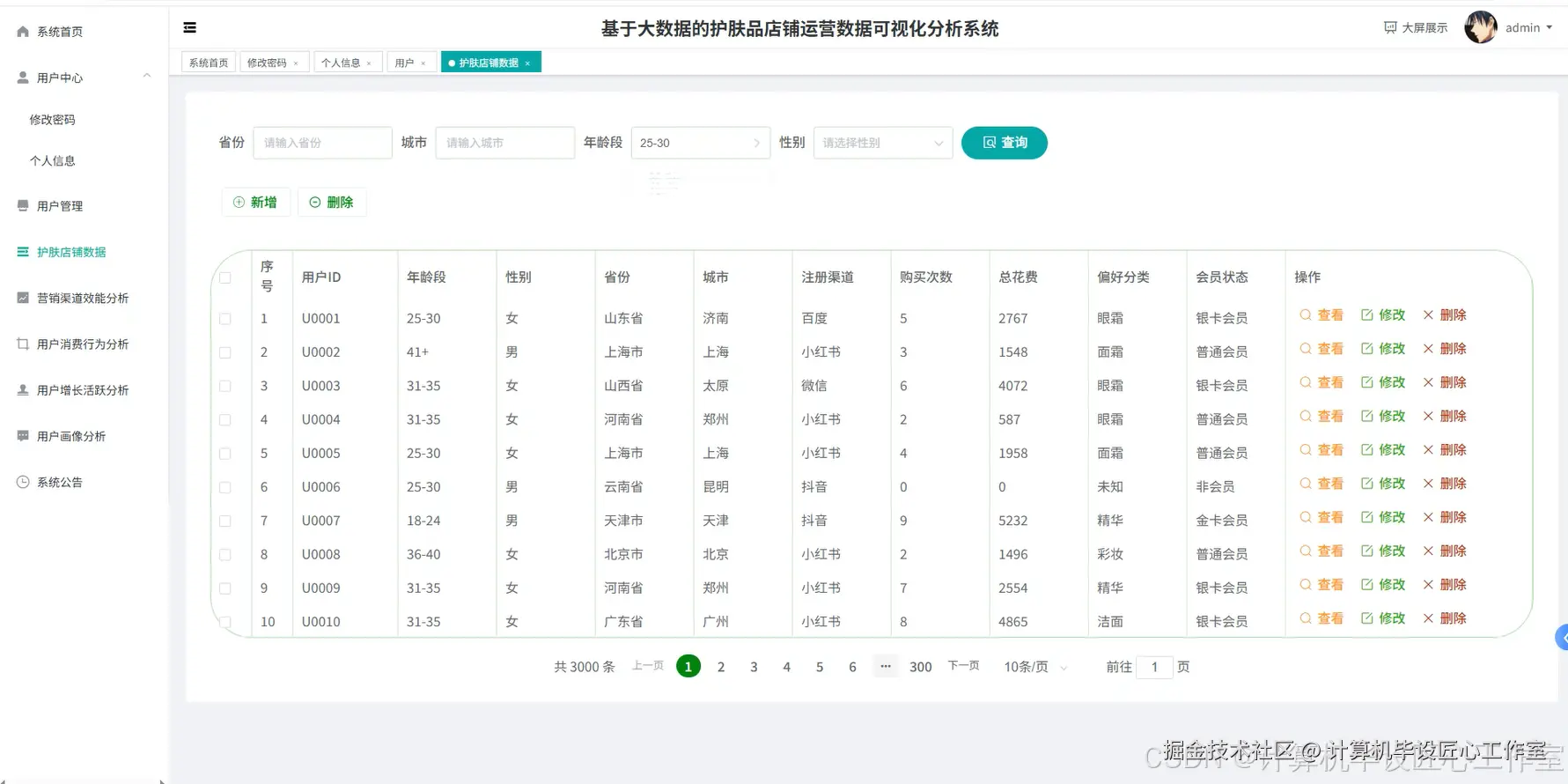Viewport: 1568px width, 784px height.
Task: Click the 省份 input field
Action: click(322, 143)
